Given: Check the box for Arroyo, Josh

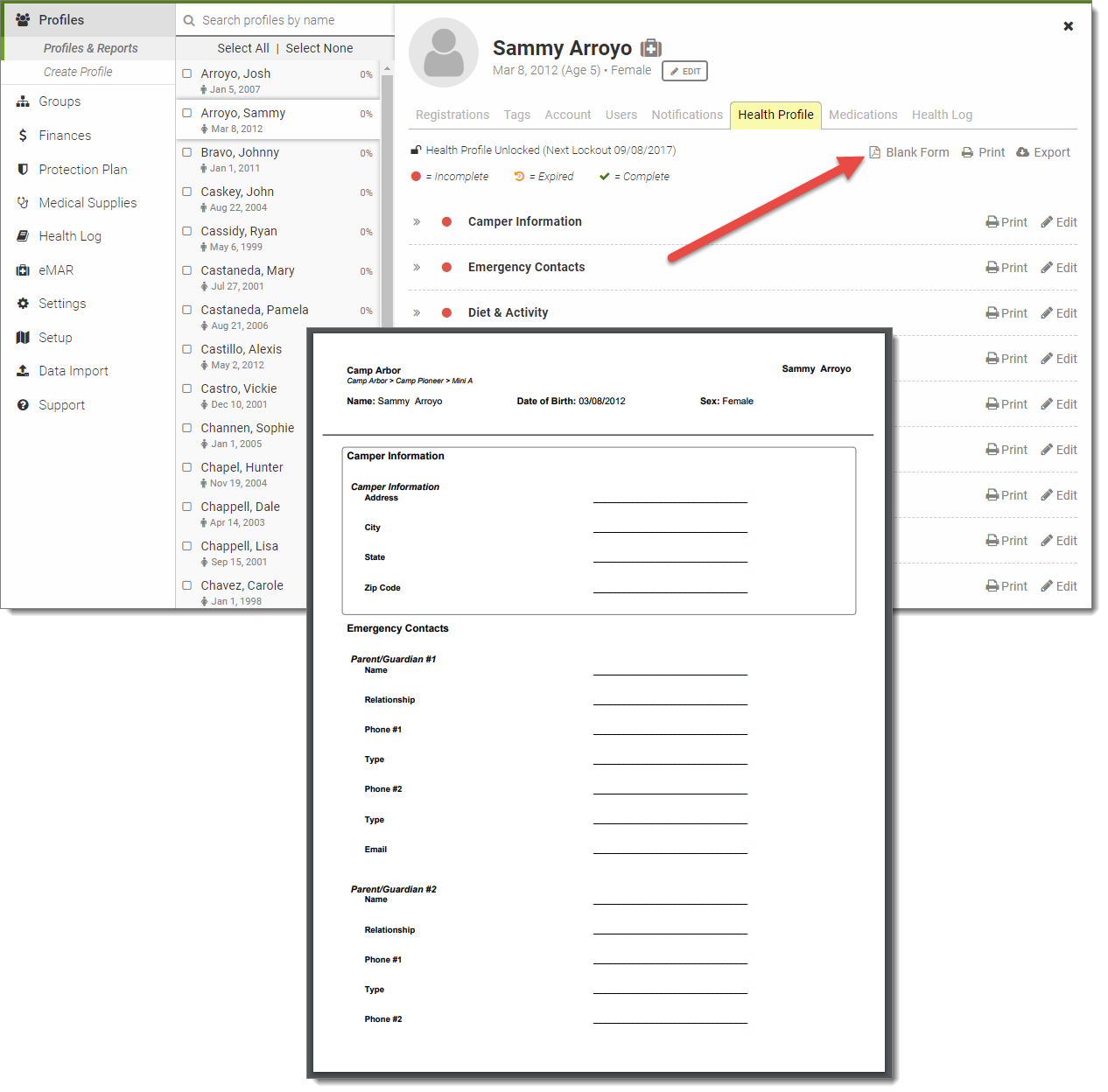Looking at the screenshot, I should tap(187, 73).
